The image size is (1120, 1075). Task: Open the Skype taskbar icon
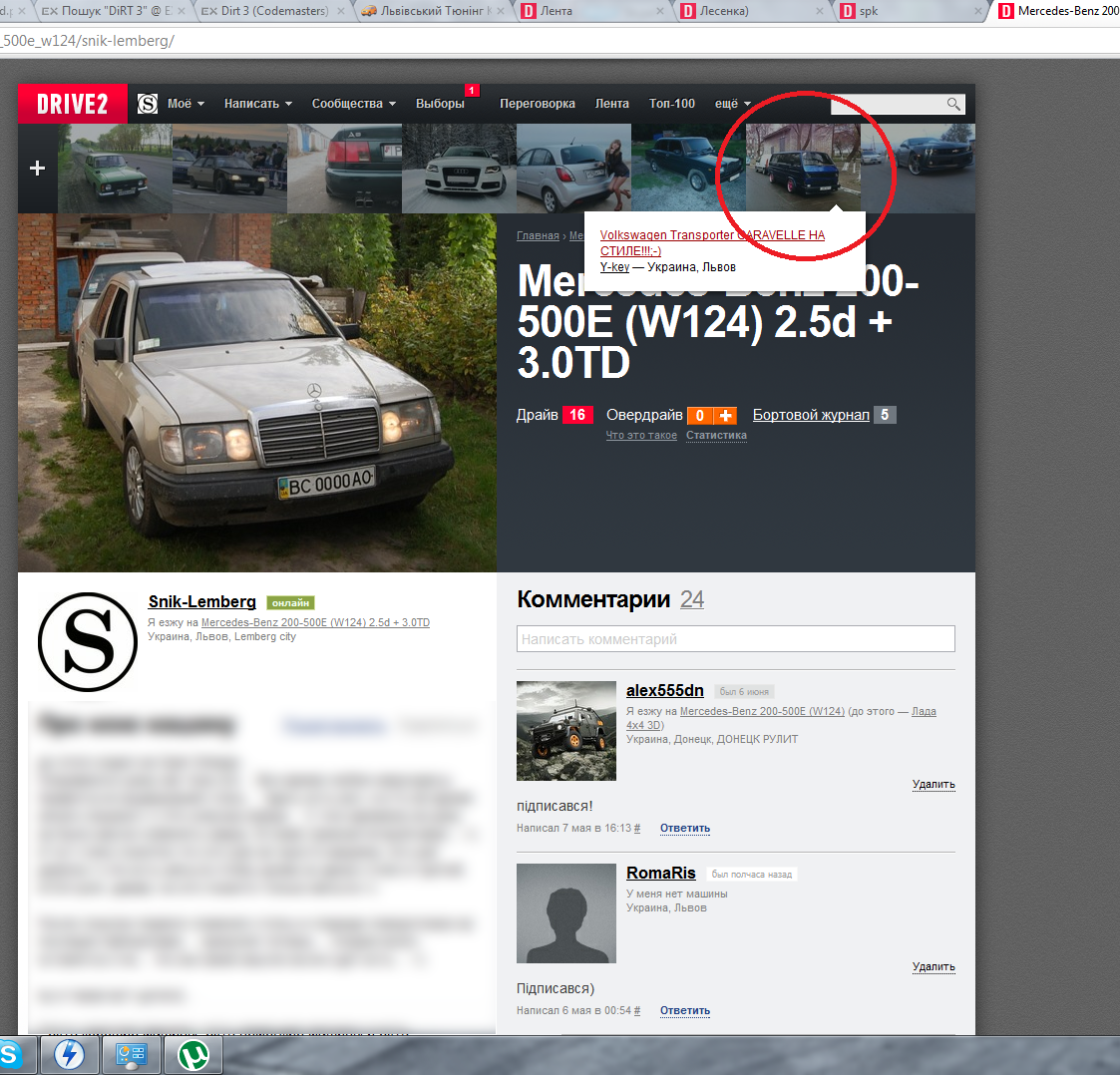tap(11, 1055)
